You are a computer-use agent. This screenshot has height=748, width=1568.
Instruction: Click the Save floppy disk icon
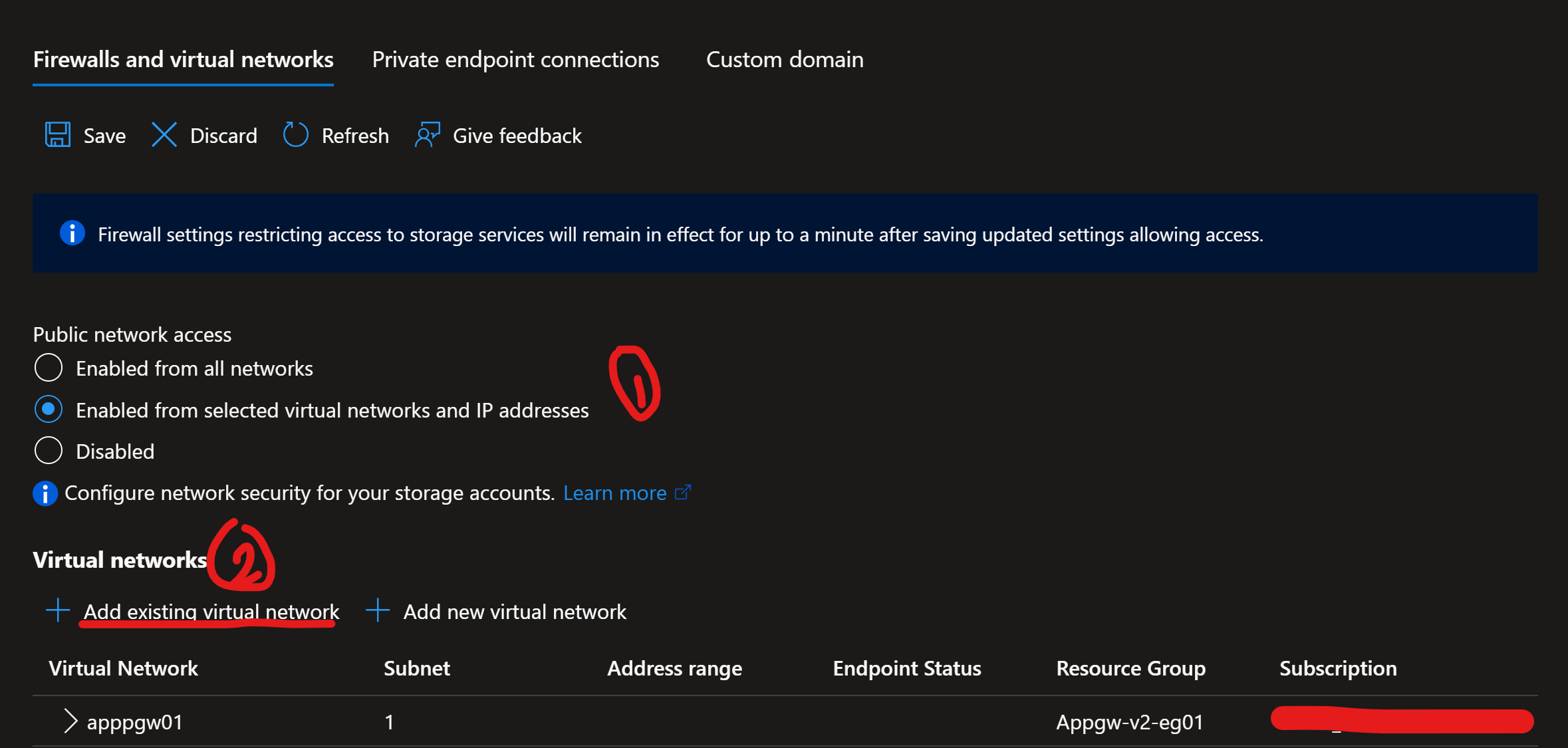[x=58, y=135]
